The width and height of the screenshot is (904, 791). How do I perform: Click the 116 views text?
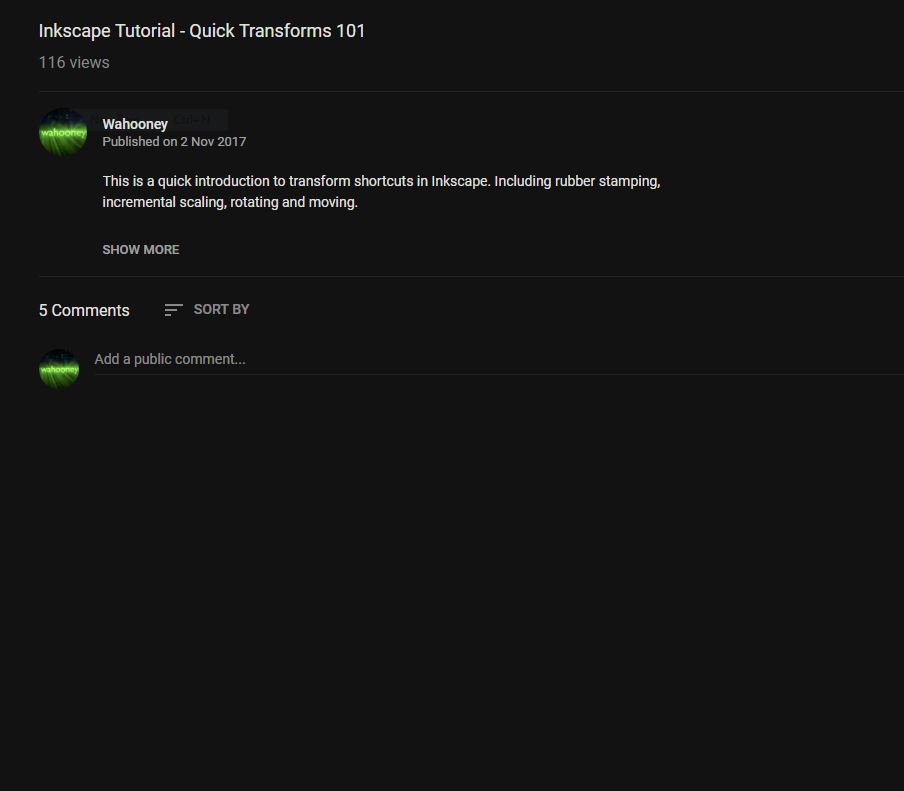(74, 62)
